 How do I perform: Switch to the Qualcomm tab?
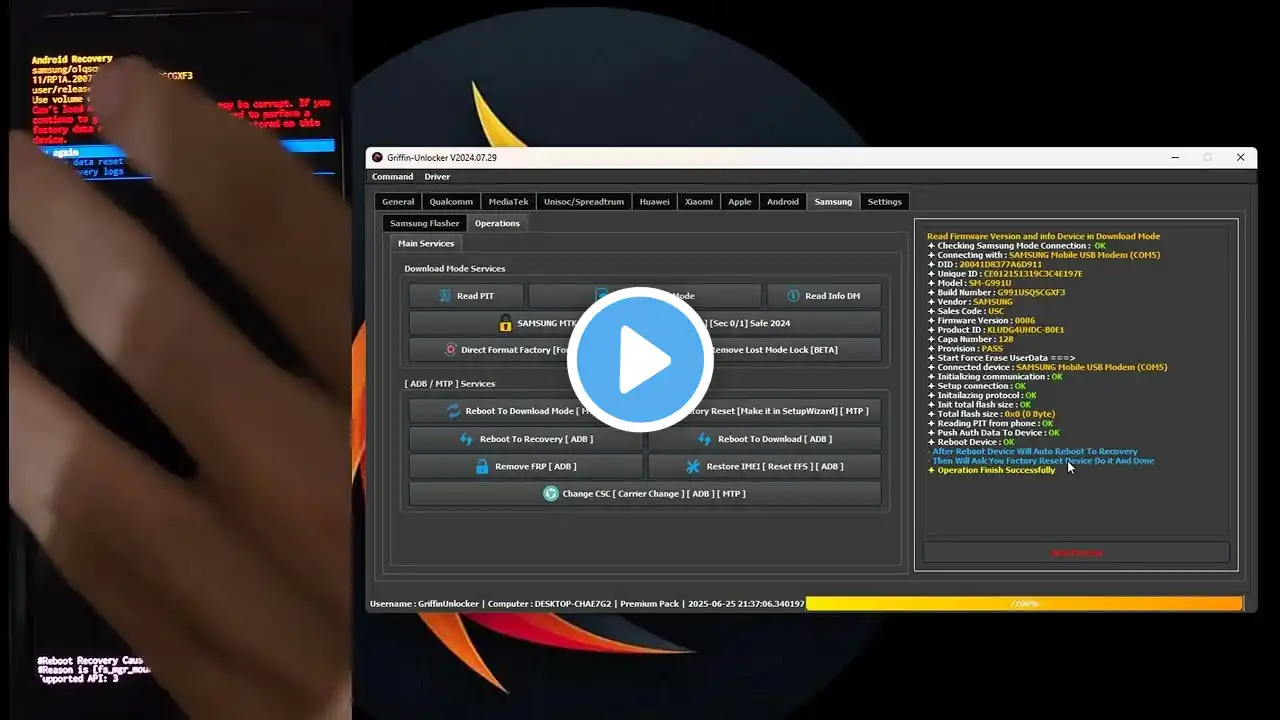click(451, 202)
